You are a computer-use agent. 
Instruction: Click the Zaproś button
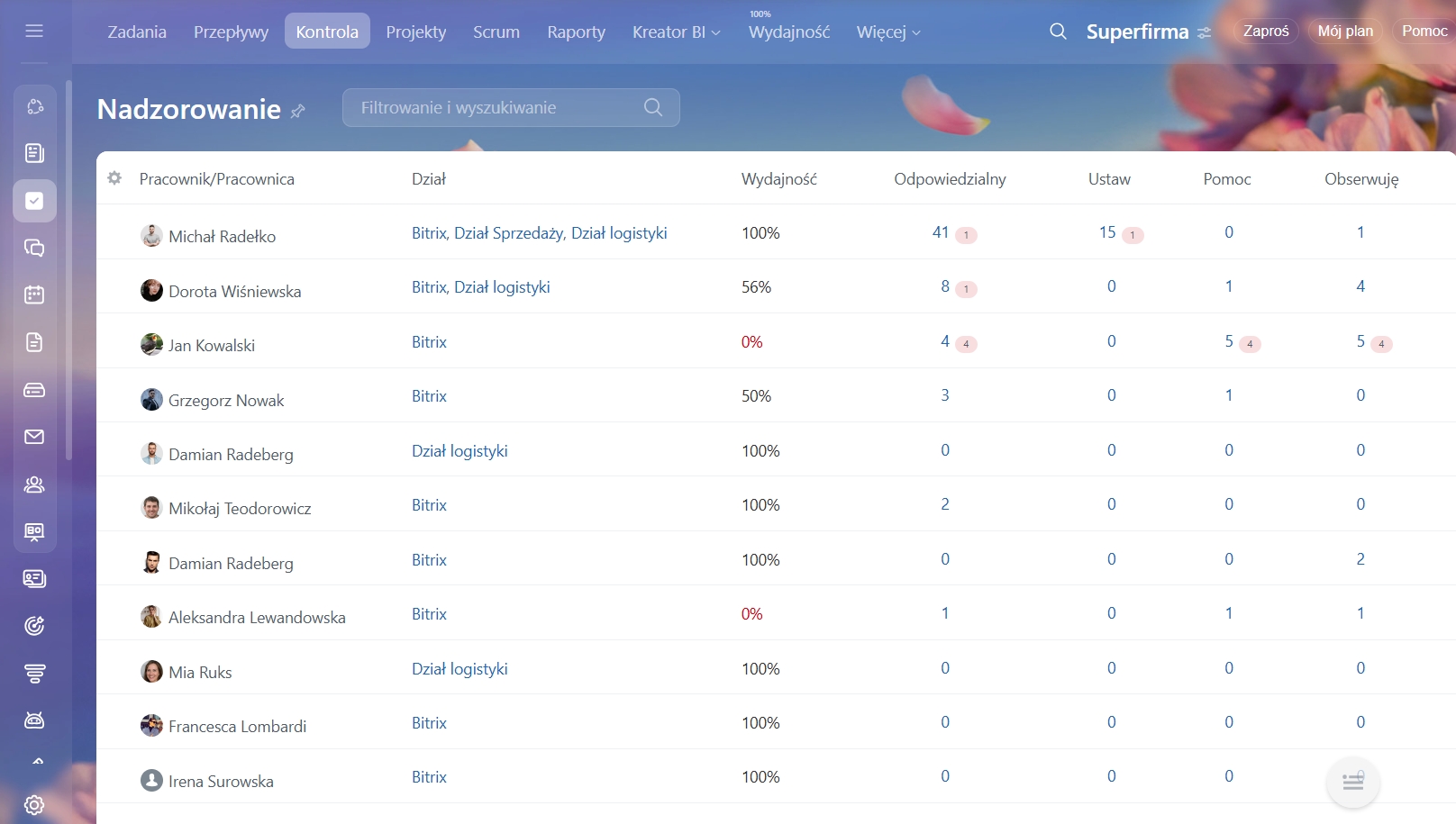[1266, 31]
